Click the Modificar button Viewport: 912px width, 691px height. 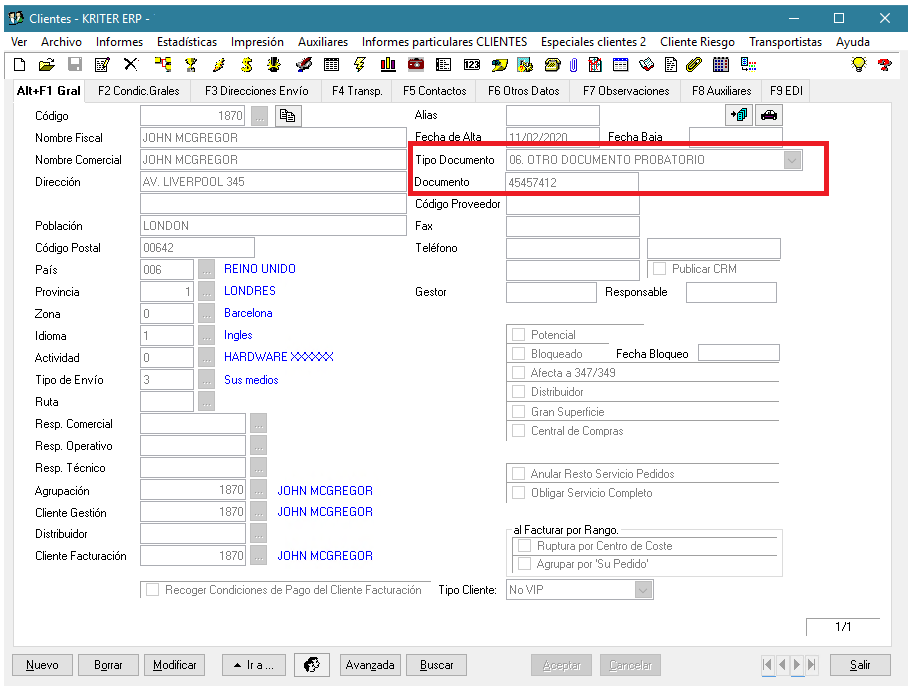(174, 665)
